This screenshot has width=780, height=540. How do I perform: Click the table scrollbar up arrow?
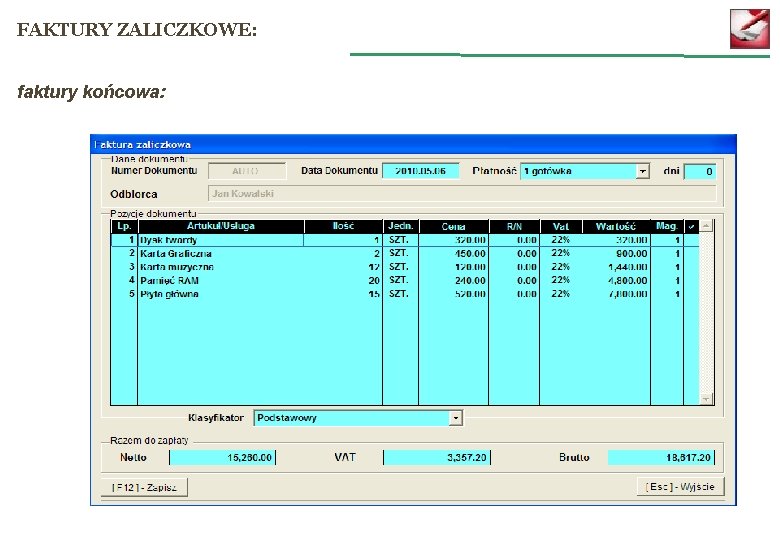706,226
